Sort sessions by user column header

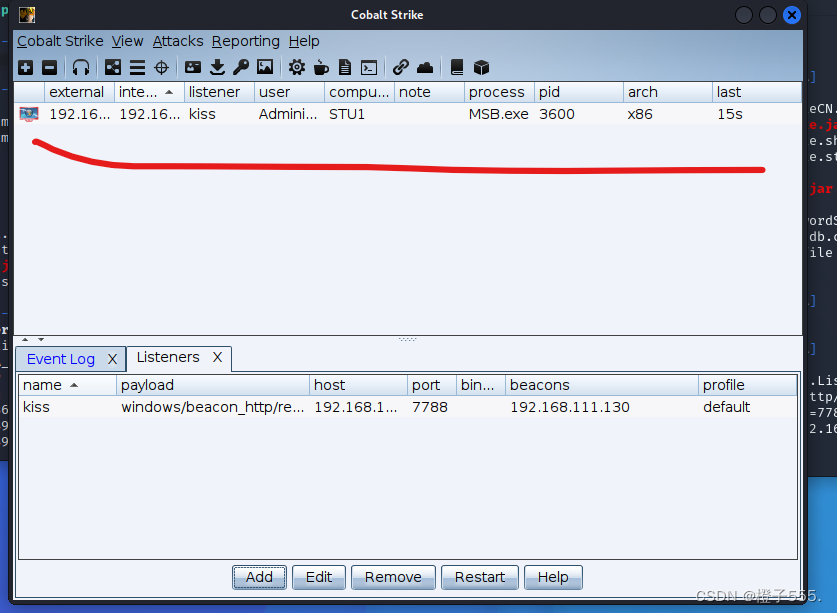click(x=289, y=92)
